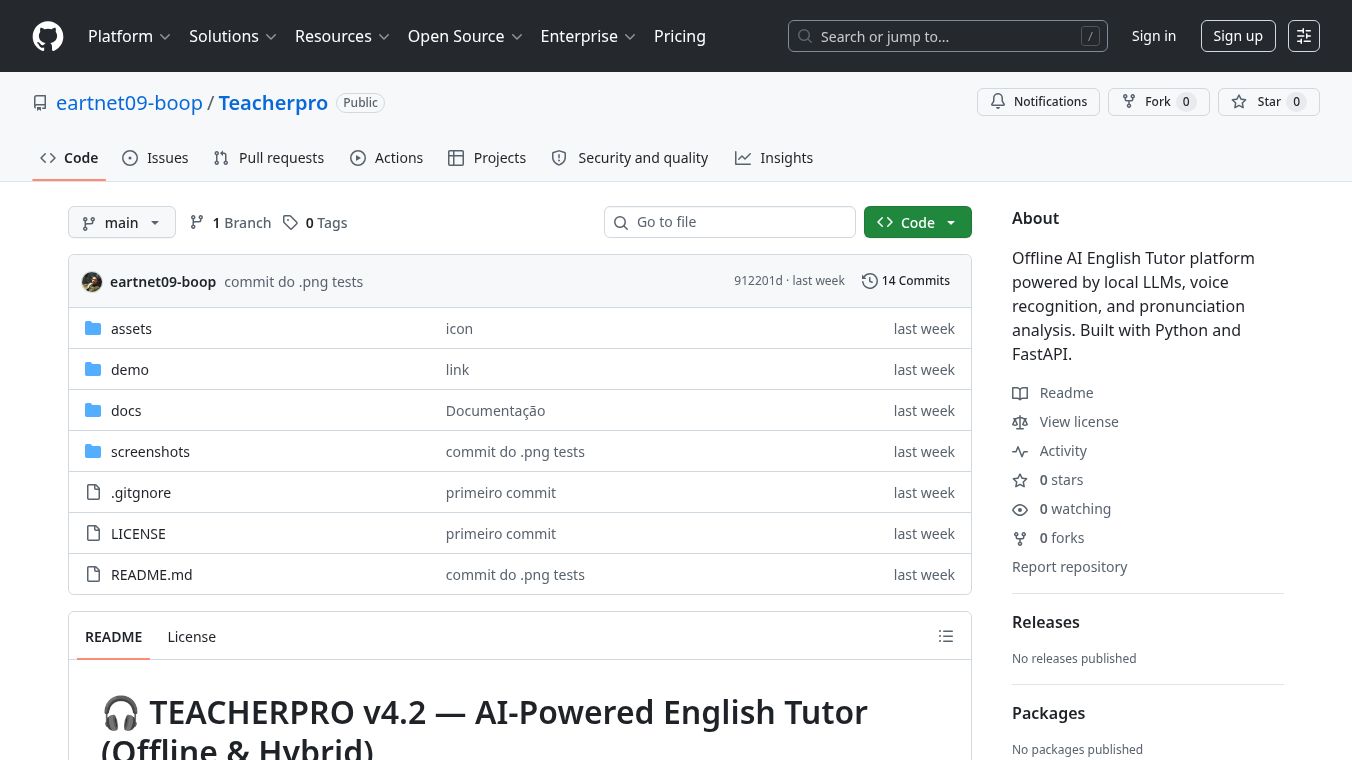Click the demo folder icon

click(93, 370)
